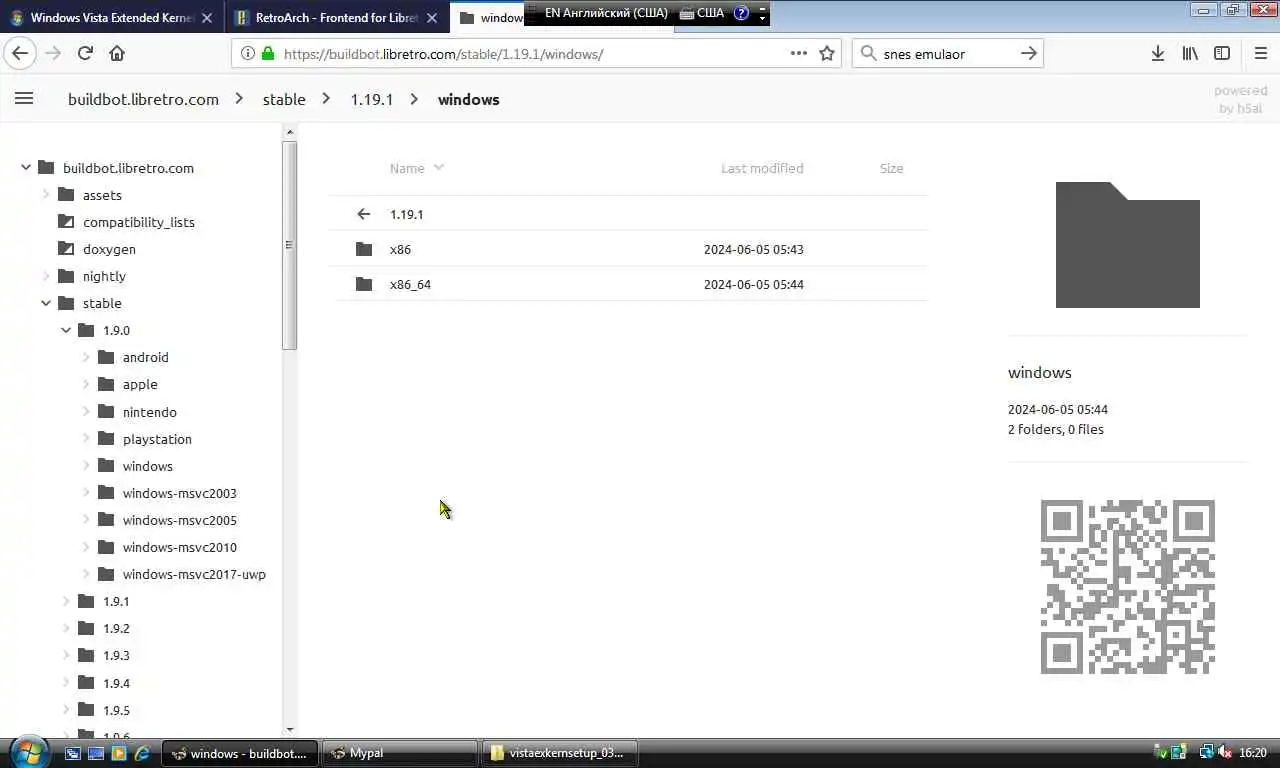Viewport: 1280px width, 768px height.
Task: Open the x86_64 folder link
Action: [x=410, y=284]
